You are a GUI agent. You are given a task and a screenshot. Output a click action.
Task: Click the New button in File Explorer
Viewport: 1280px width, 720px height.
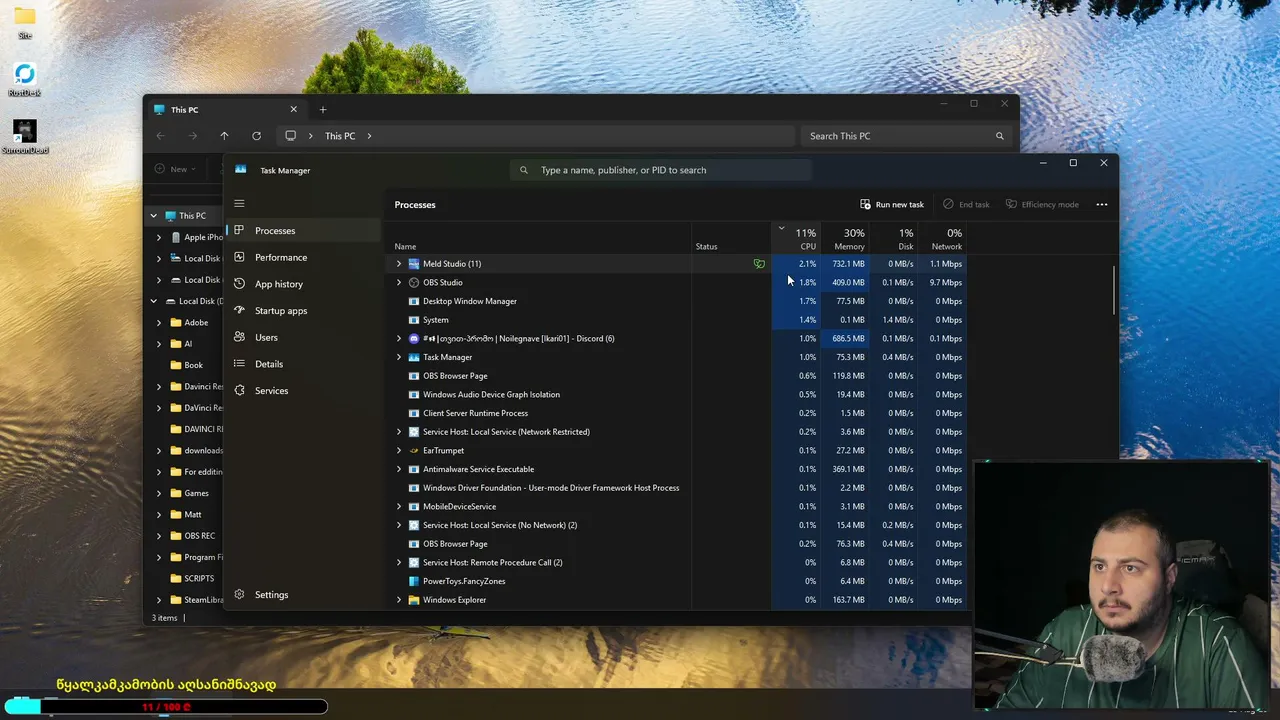[x=173, y=169]
